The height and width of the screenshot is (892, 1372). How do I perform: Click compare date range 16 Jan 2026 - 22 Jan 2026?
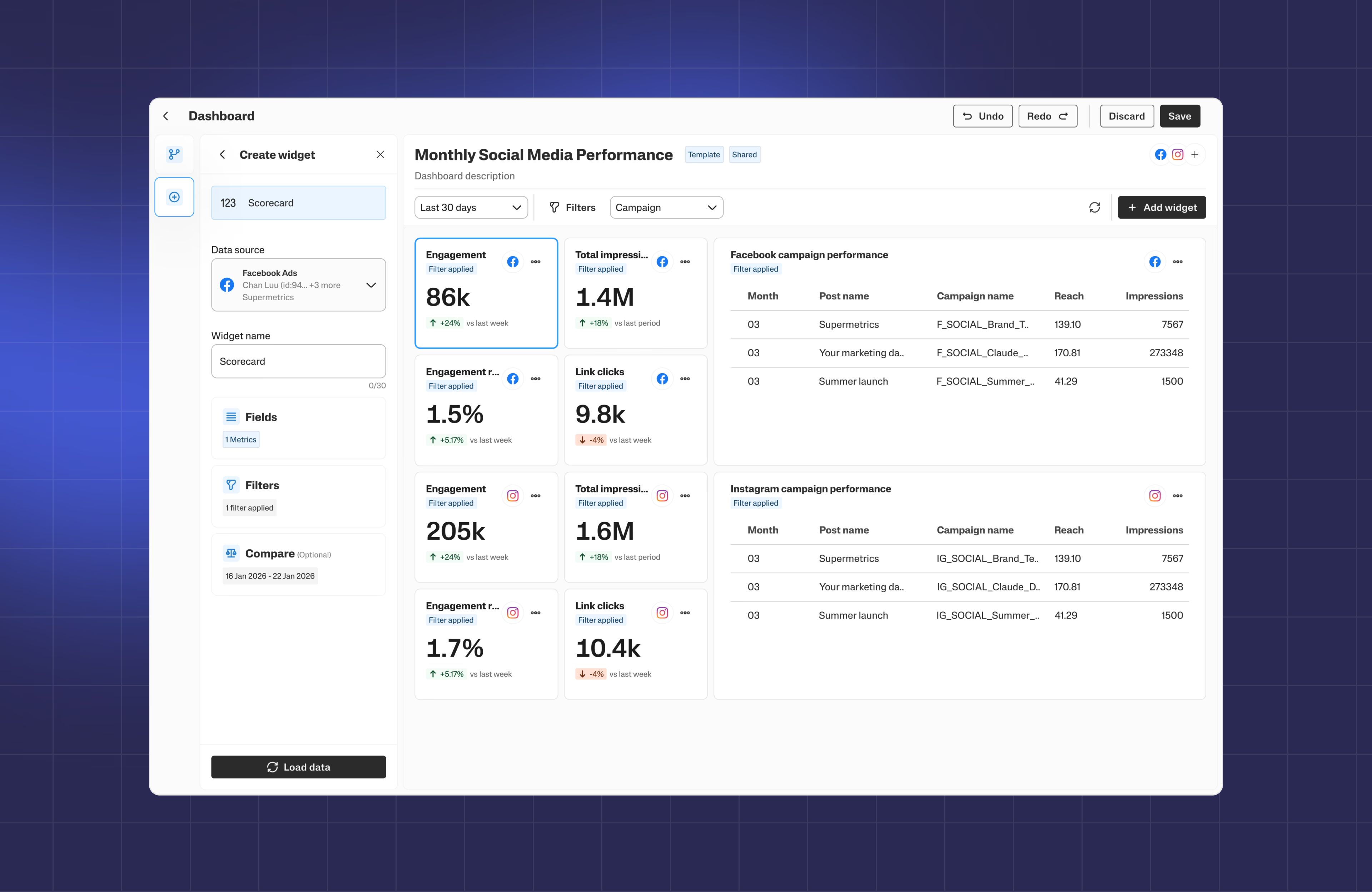pyautogui.click(x=270, y=576)
